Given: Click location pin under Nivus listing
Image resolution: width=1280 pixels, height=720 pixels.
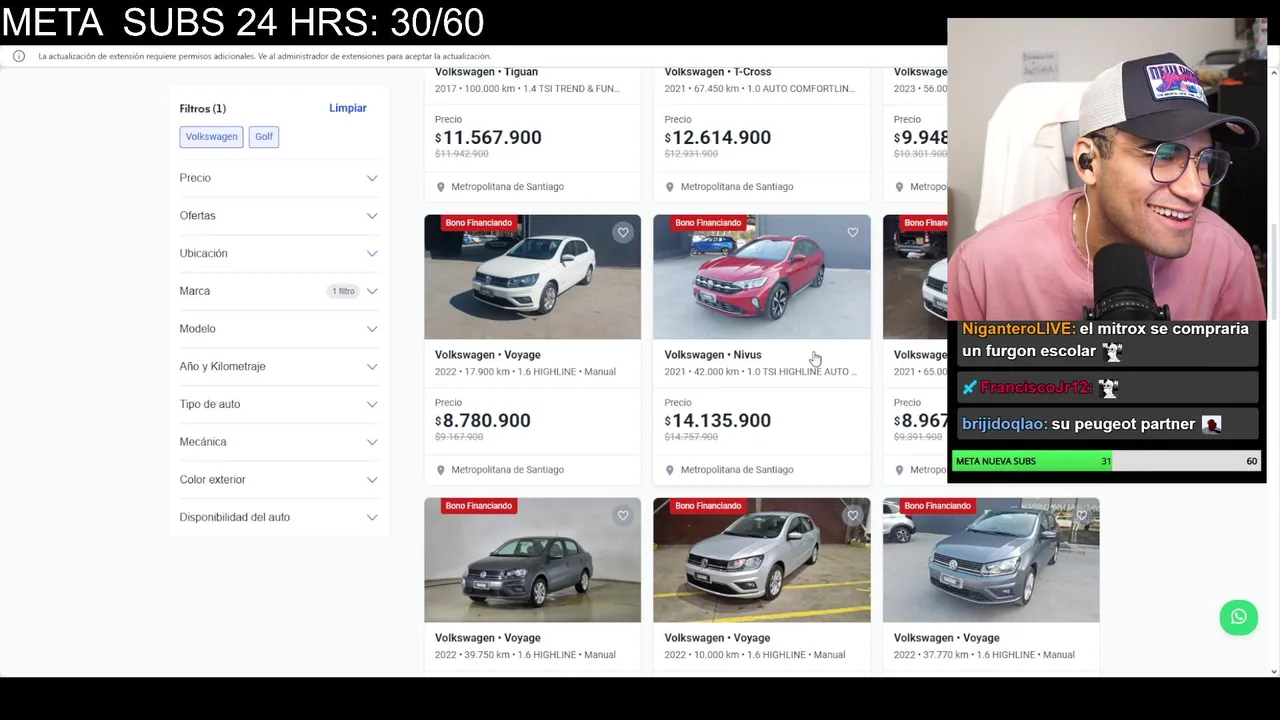Looking at the screenshot, I should click(x=670, y=470).
